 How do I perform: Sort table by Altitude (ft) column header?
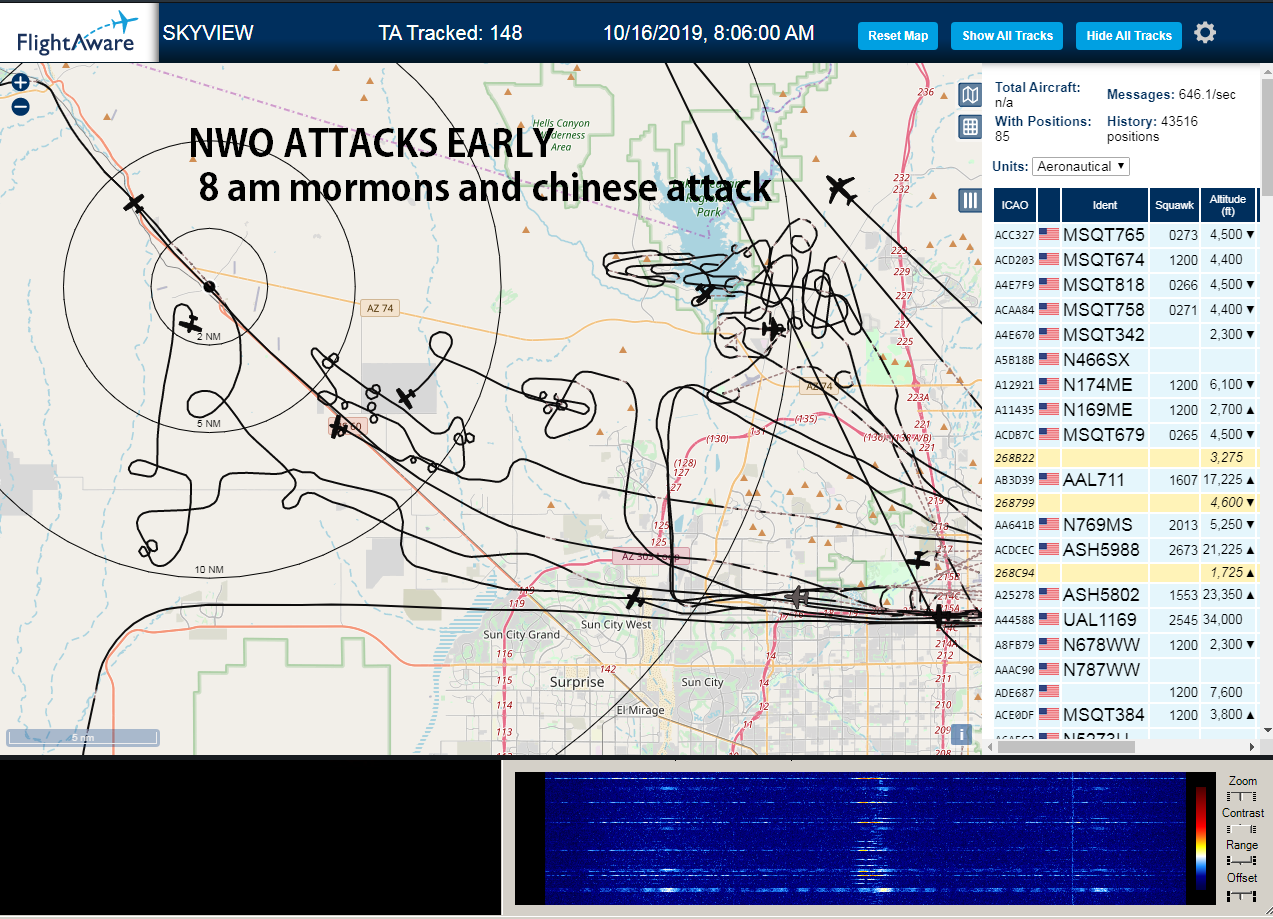click(1228, 205)
